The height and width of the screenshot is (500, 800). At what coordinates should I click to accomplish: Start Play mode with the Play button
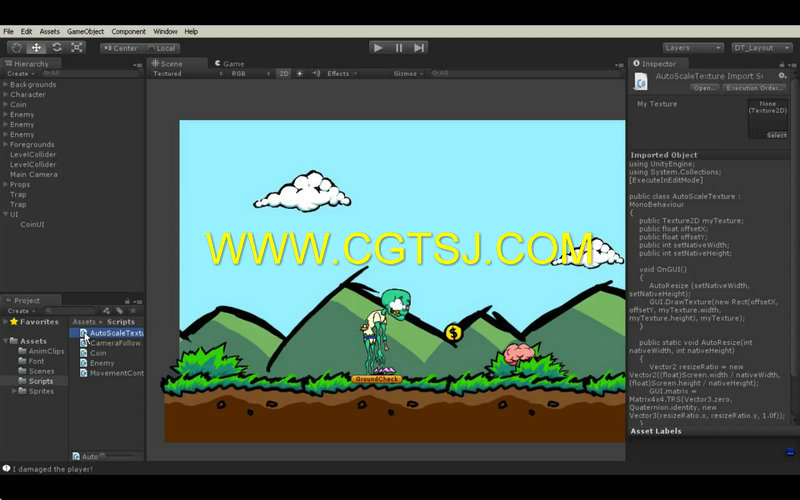click(x=379, y=47)
